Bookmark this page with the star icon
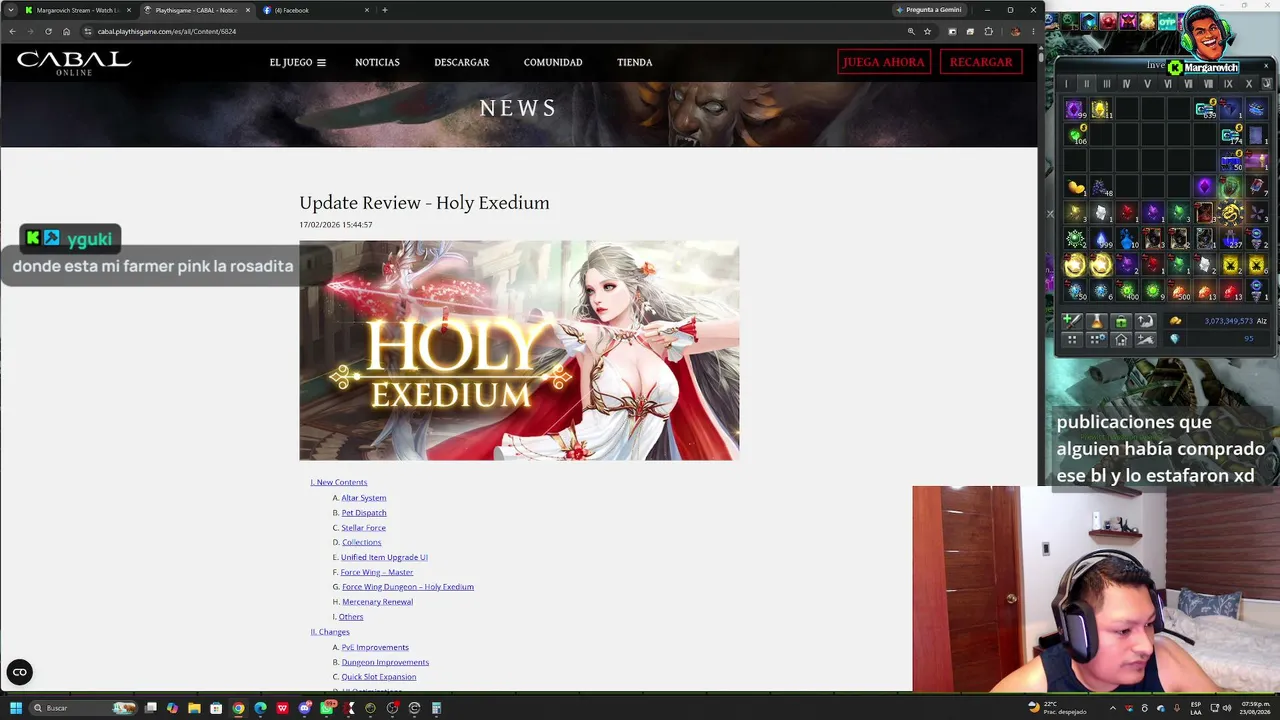The width and height of the screenshot is (1280, 720). pyautogui.click(x=927, y=31)
